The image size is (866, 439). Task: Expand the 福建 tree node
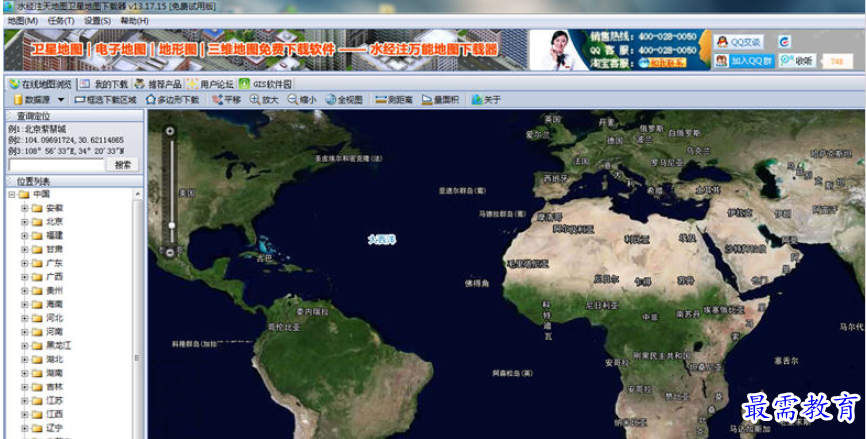tap(24, 236)
